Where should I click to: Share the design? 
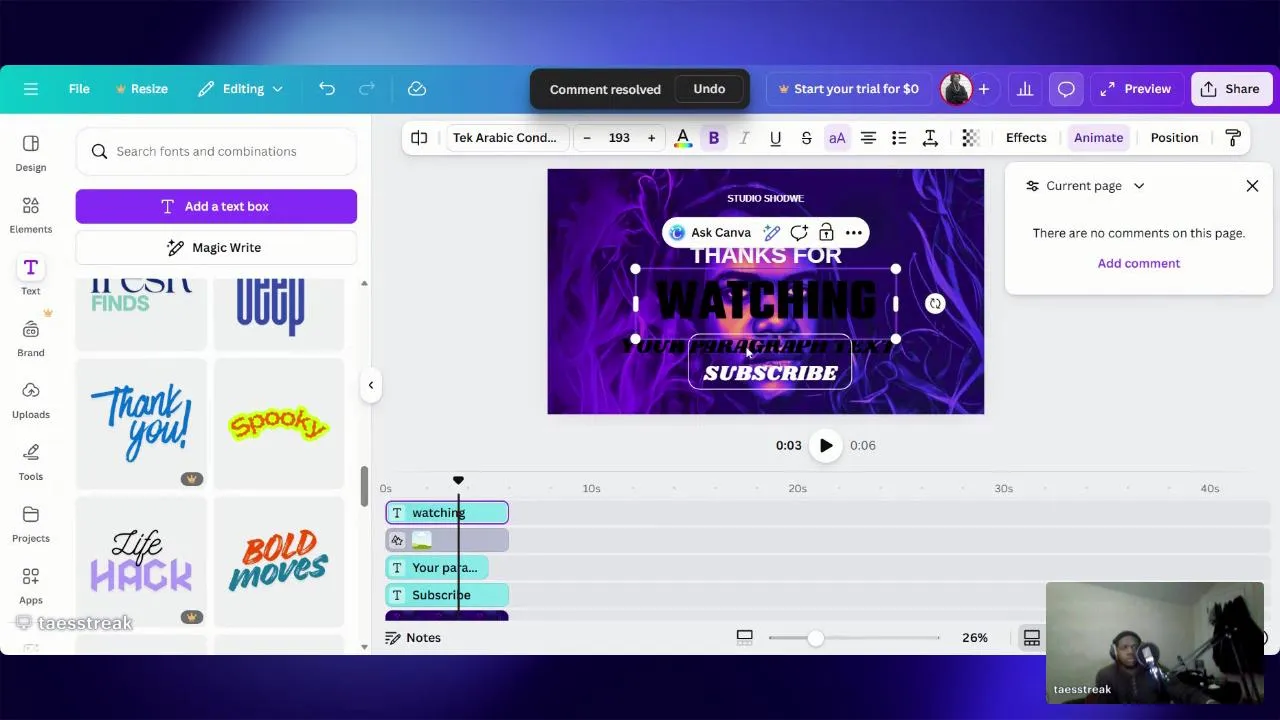point(1230,89)
